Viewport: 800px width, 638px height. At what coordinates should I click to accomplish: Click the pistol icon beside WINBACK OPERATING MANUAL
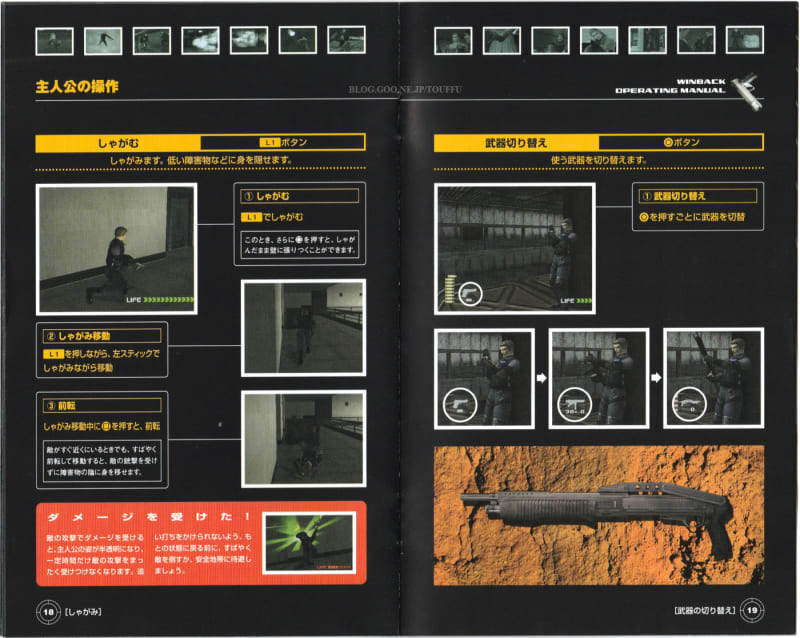(x=748, y=91)
